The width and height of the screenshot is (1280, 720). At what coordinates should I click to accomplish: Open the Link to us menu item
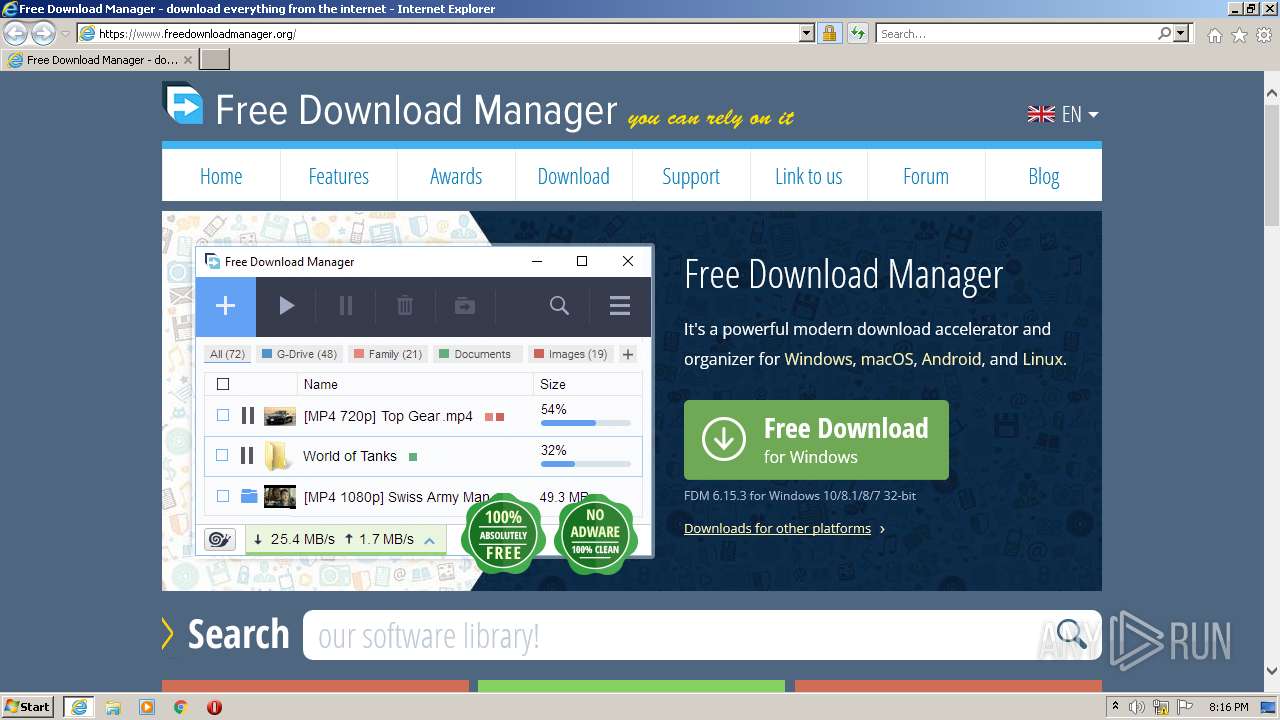[808, 176]
